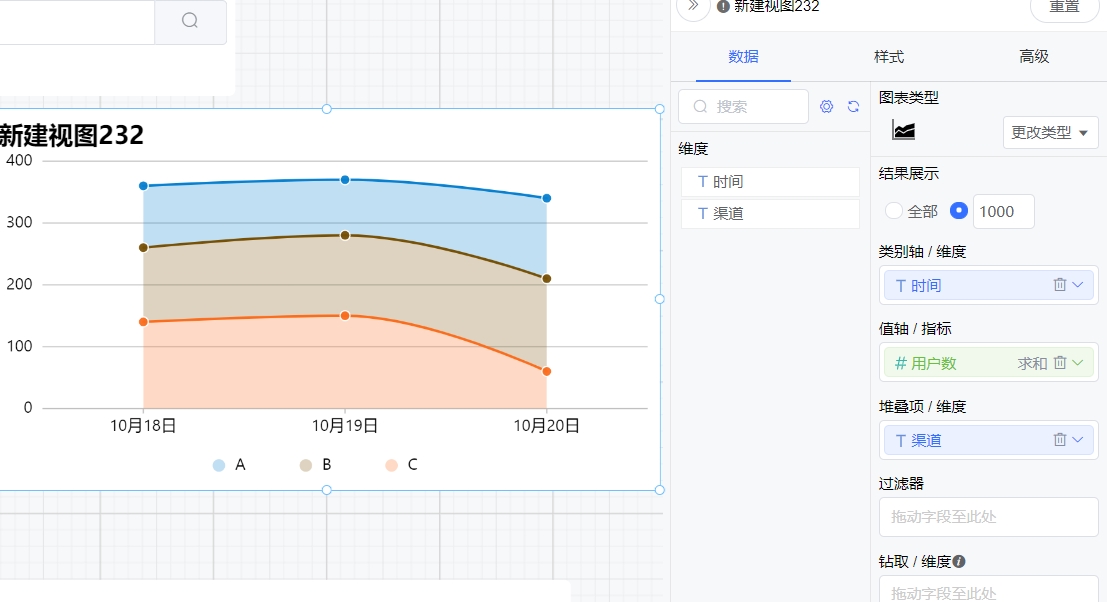
Task: Click the stacked area chart type icon
Action: pos(903,131)
